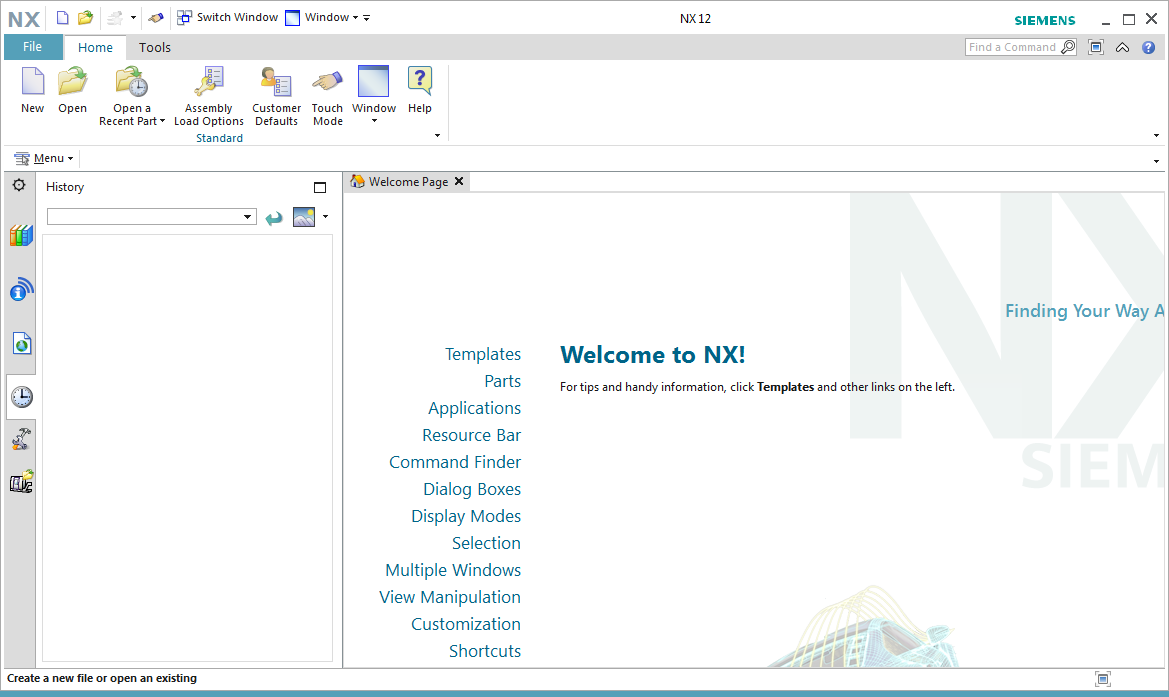Open the HD3D Tools tab icon
Image resolution: width=1169 pixels, height=697 pixels.
pos(21,289)
